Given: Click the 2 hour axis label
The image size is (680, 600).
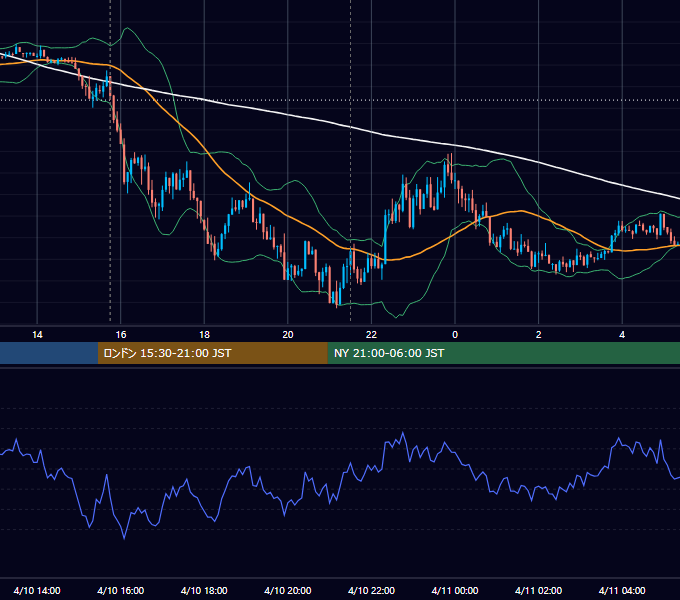Looking at the screenshot, I should pos(539,335).
